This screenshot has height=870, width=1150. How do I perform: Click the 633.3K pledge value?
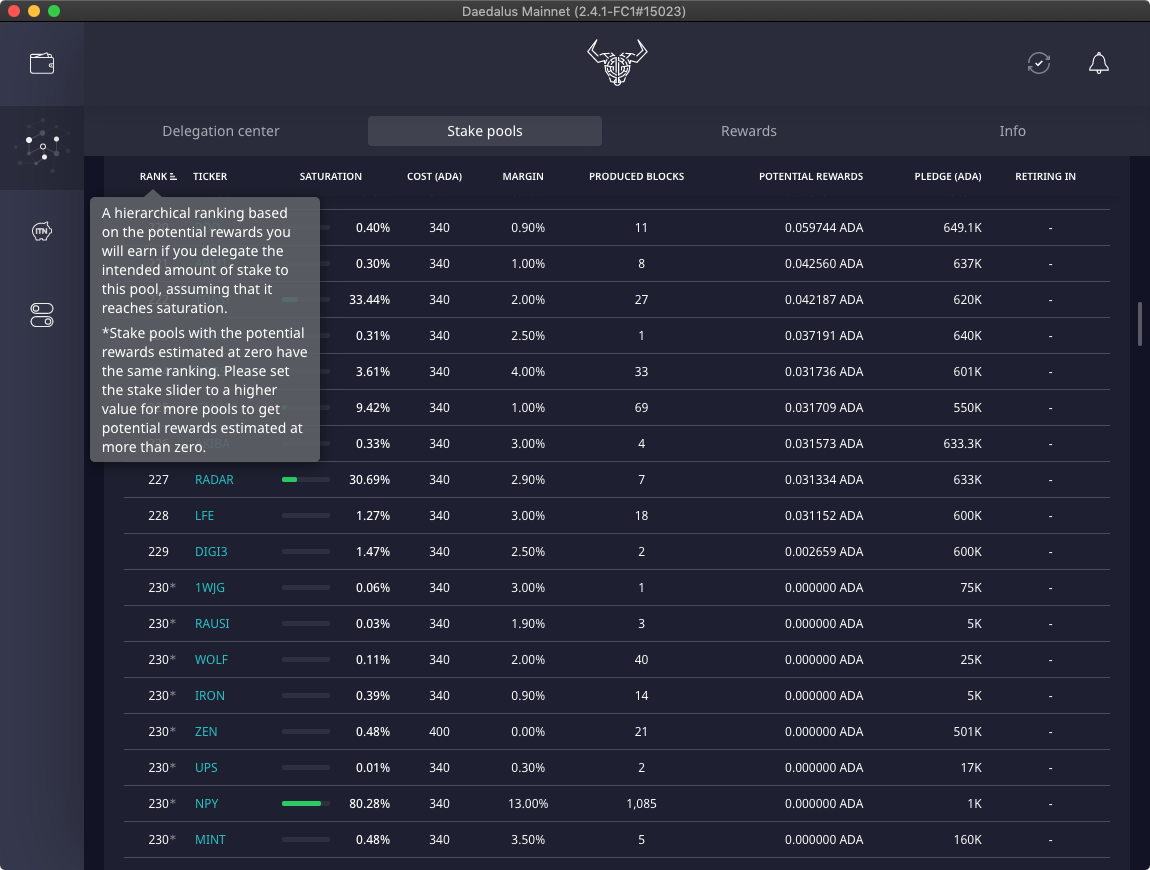(962, 444)
